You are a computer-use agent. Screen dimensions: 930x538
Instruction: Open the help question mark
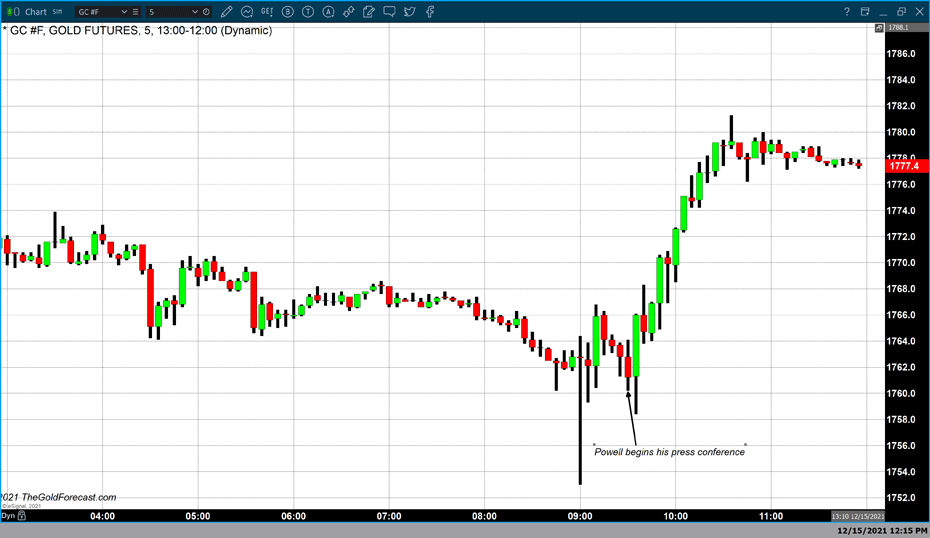pyautogui.click(x=848, y=12)
